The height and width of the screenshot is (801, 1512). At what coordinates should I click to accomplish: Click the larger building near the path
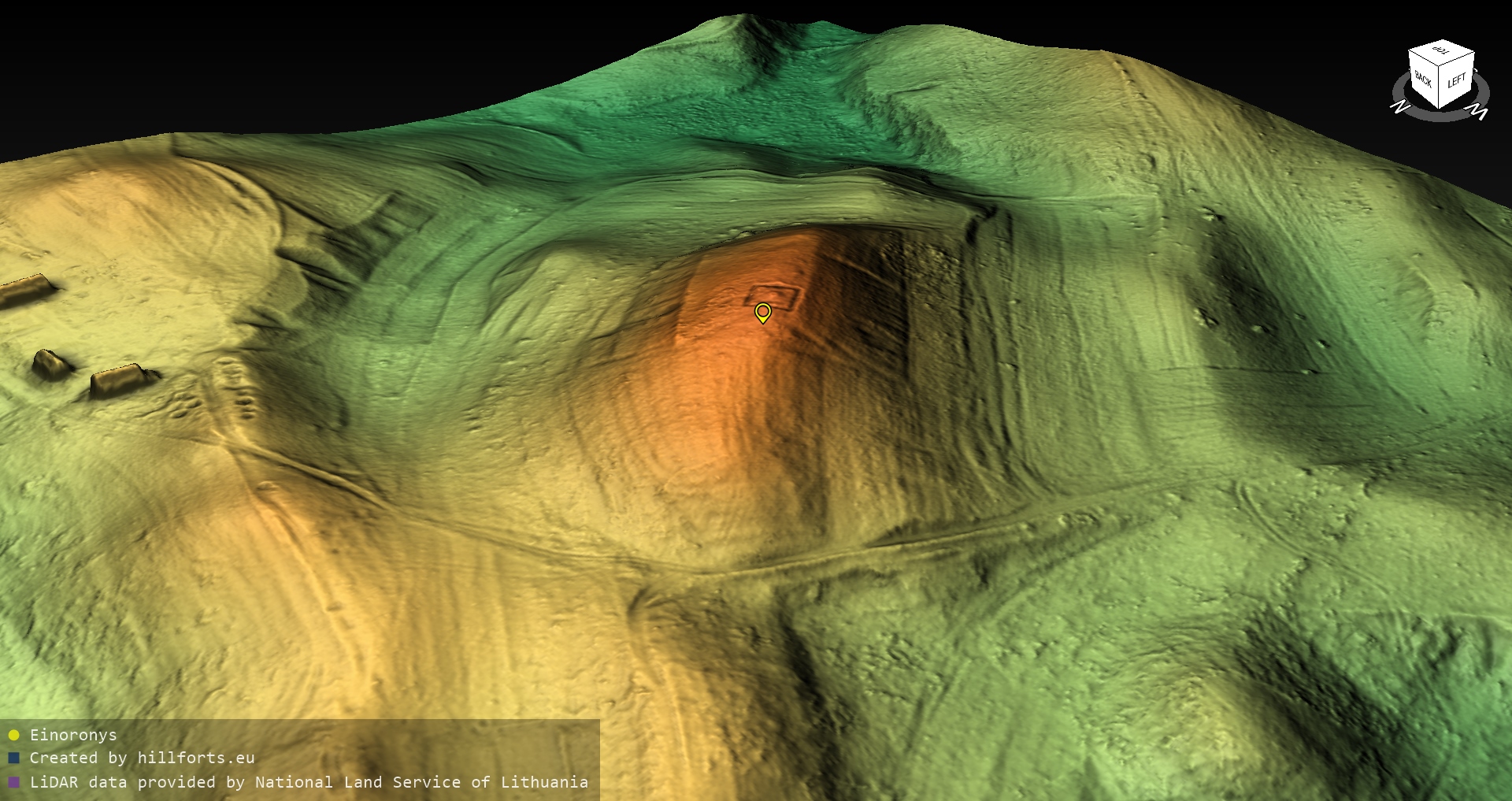click(120, 380)
